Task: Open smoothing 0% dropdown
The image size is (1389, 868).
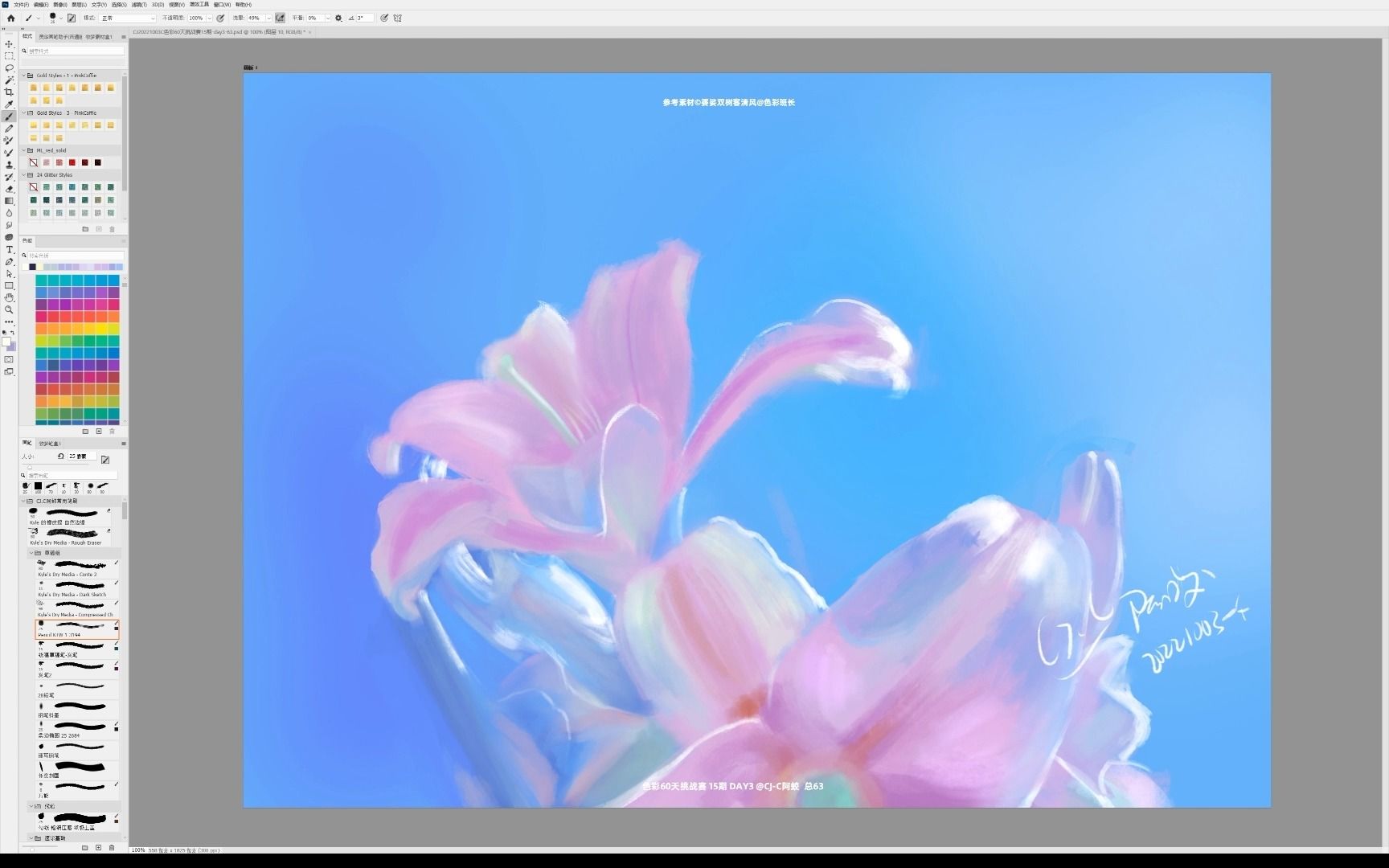Action: (x=328, y=18)
